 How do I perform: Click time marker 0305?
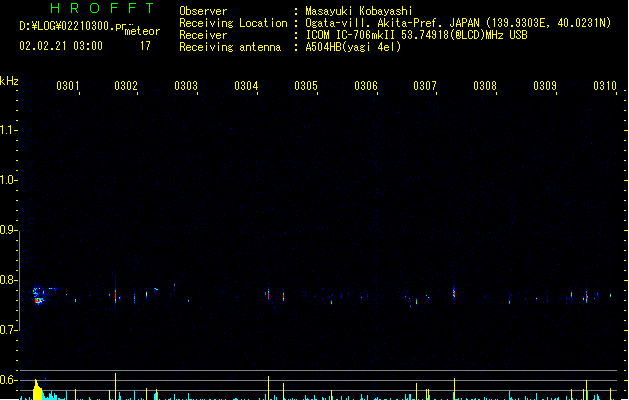coord(306,85)
